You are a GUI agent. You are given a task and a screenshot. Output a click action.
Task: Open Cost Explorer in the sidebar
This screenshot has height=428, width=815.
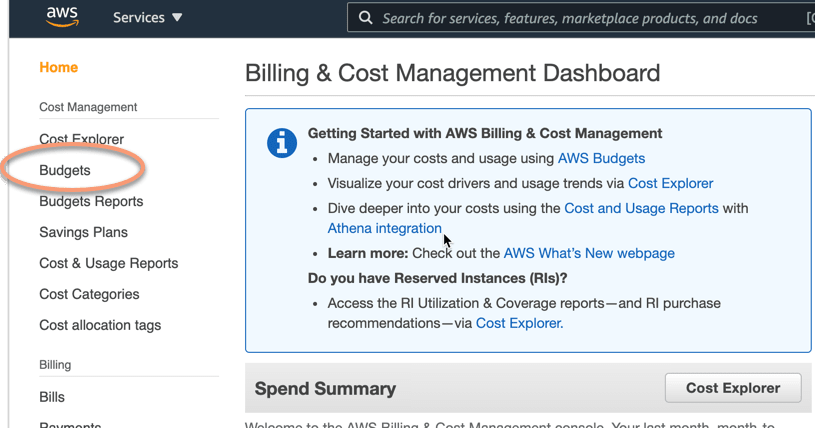[82, 139]
